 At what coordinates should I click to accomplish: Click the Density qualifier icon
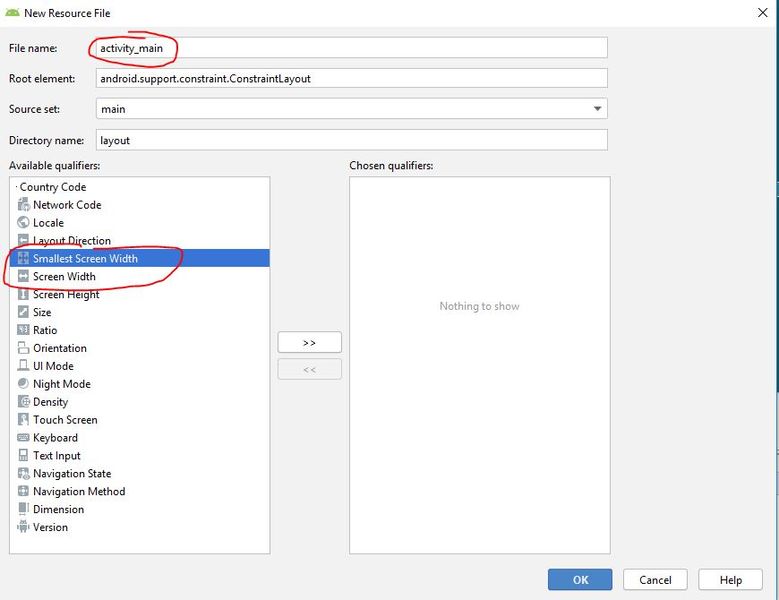[23, 401]
